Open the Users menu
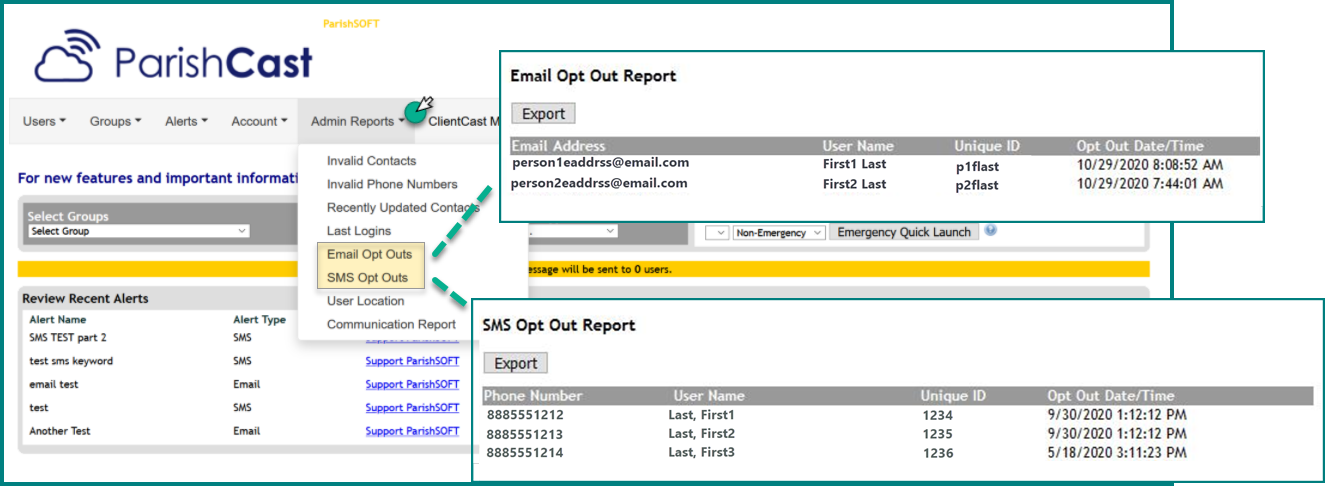Screen dimensions: 1325x486 click(44, 121)
